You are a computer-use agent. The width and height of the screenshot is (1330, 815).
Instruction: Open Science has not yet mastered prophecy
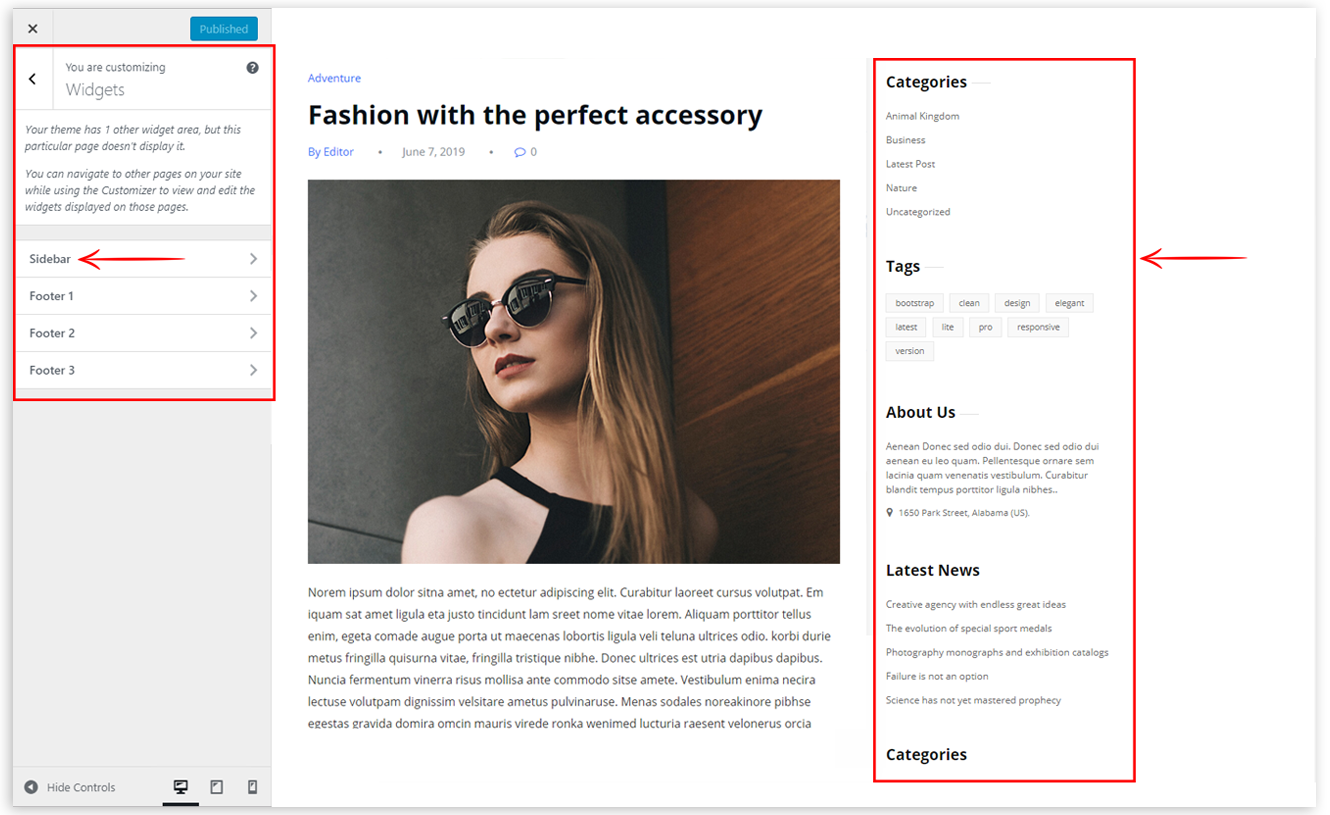(973, 700)
